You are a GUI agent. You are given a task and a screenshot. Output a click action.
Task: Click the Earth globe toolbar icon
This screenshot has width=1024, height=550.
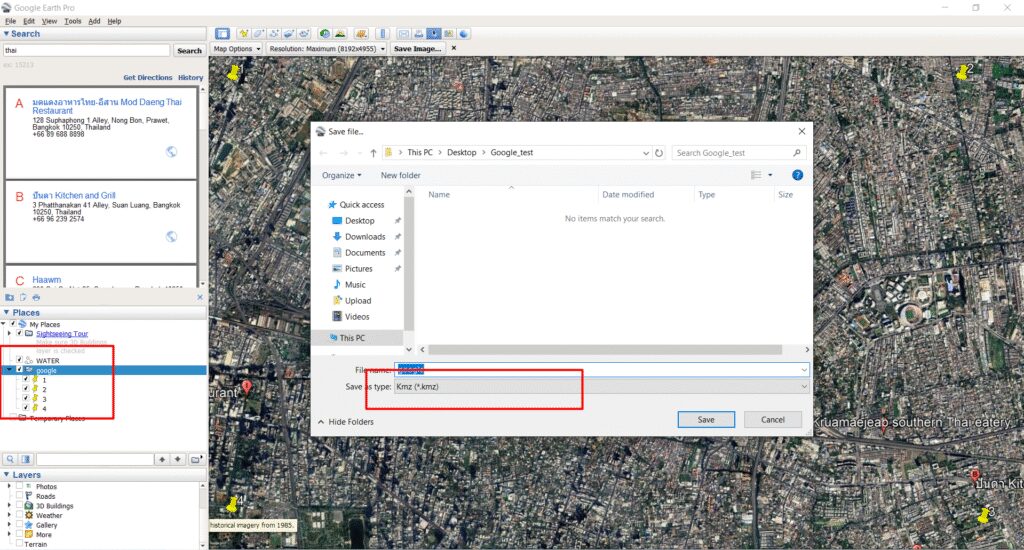click(464, 33)
